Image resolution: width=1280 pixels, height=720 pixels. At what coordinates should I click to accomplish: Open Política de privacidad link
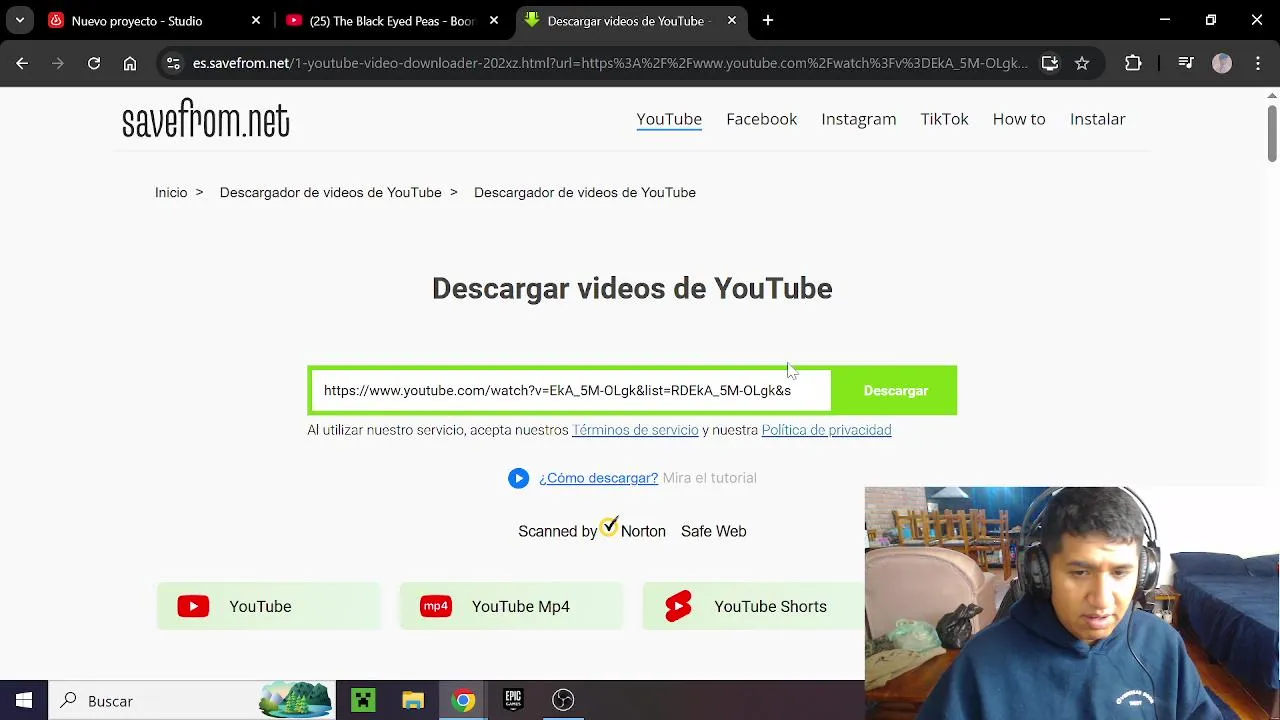click(x=826, y=430)
